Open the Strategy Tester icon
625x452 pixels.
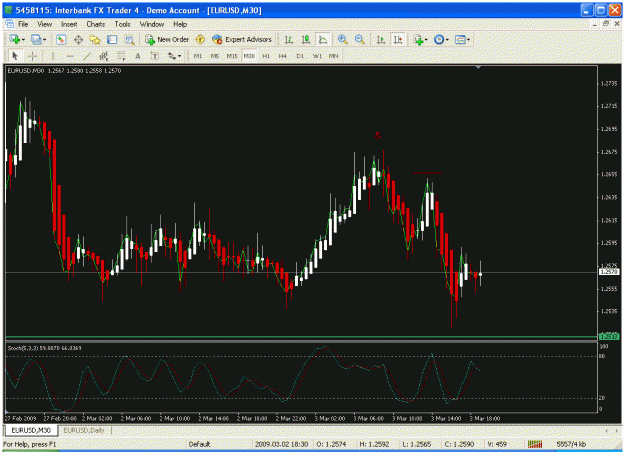click(129, 39)
